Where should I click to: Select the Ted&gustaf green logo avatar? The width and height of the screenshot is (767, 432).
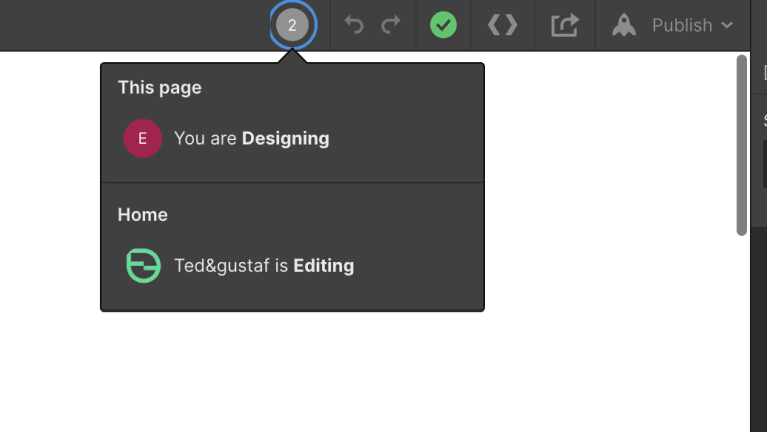click(143, 266)
